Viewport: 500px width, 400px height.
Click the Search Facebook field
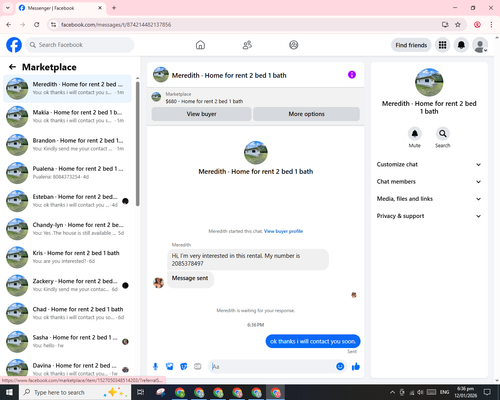(x=80, y=45)
